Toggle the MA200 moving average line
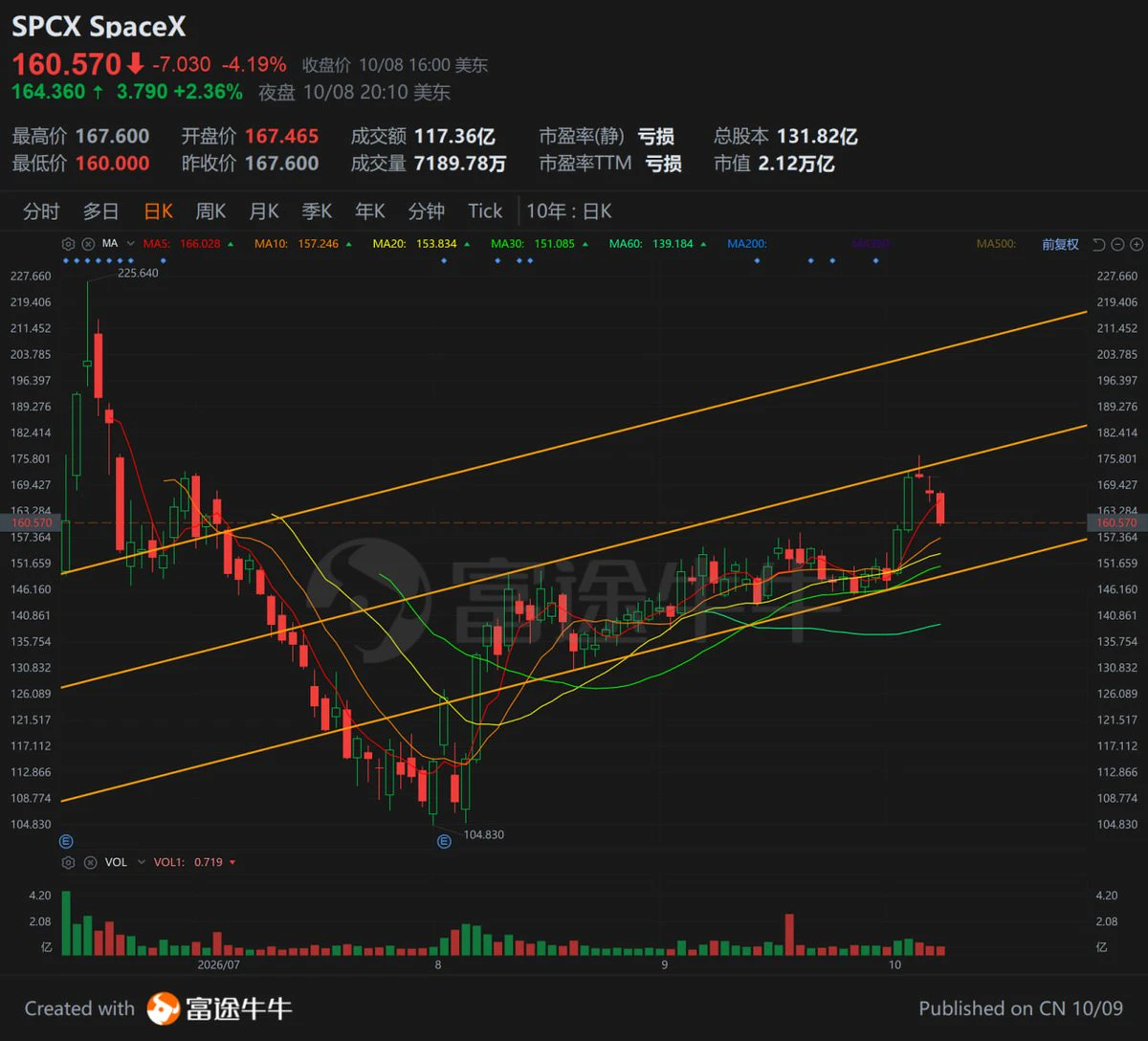 coord(747,244)
